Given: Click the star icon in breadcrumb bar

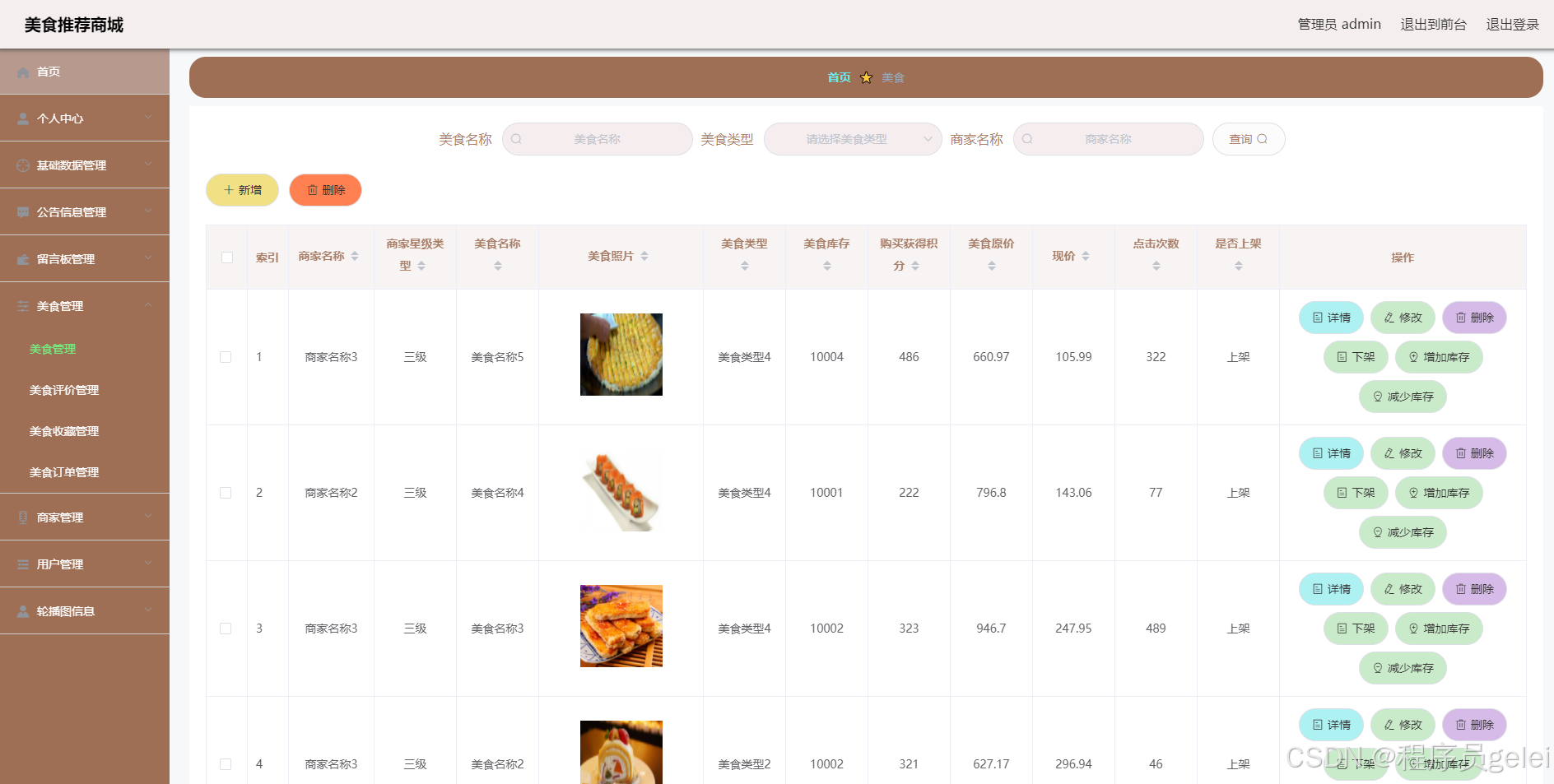Looking at the screenshot, I should tap(866, 78).
